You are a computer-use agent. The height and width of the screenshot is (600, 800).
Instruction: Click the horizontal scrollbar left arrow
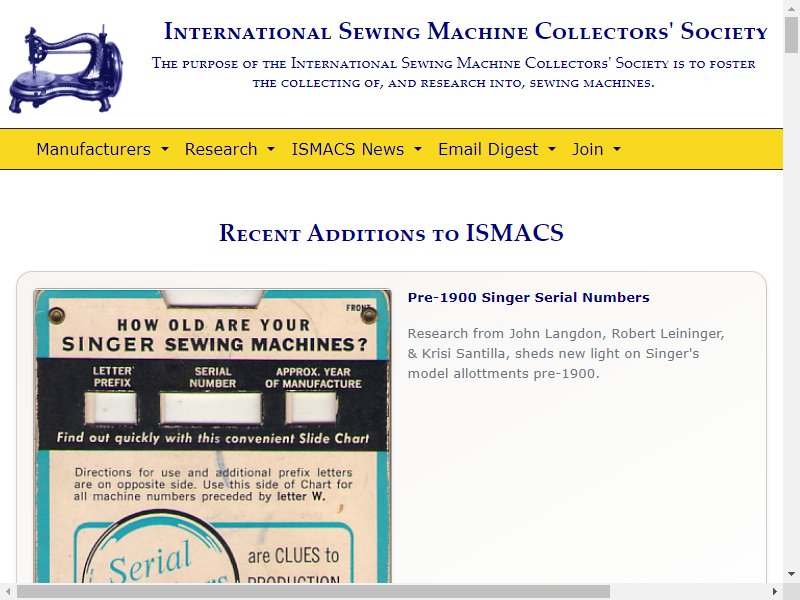(x=8, y=592)
